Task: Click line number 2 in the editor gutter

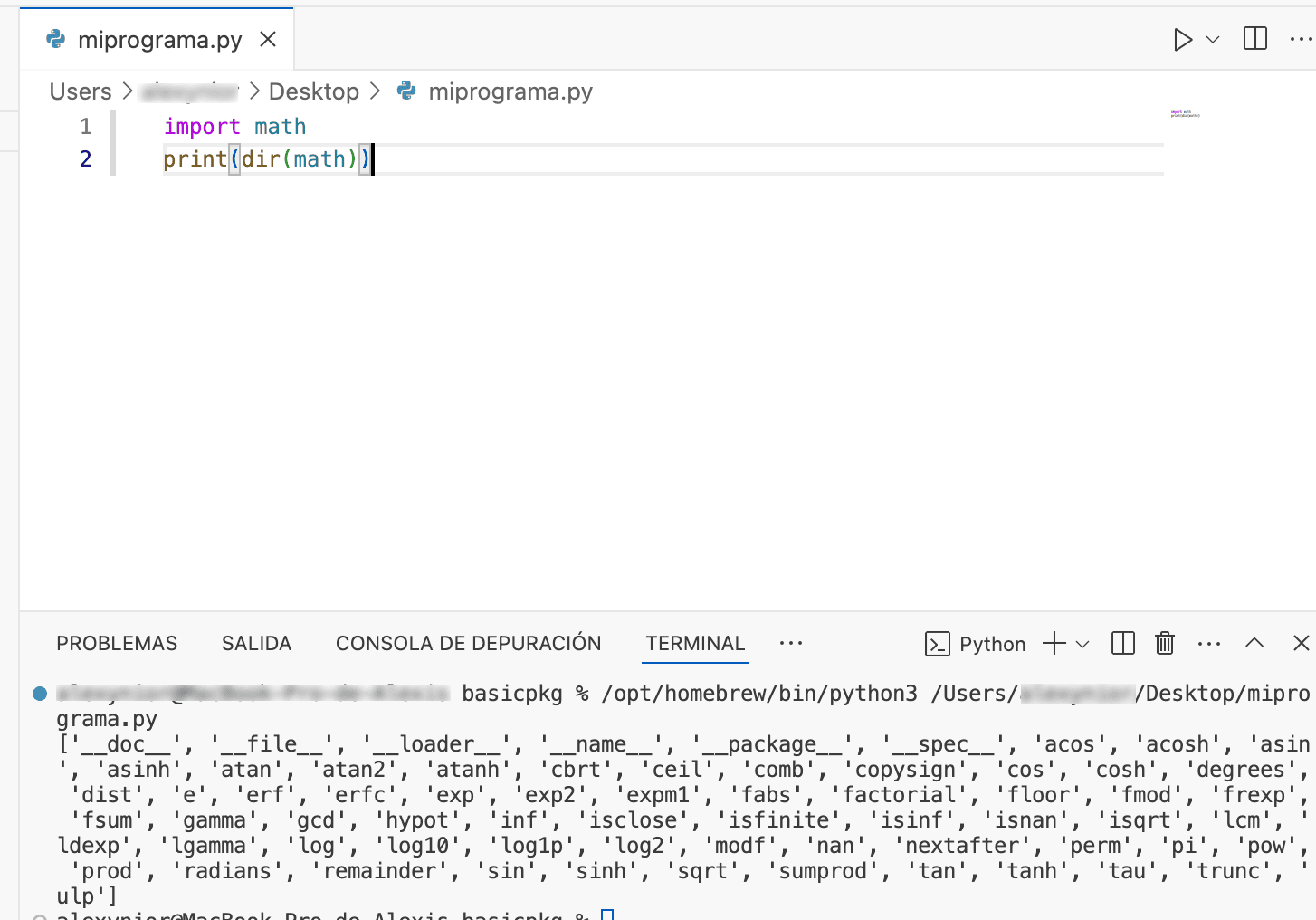Action: 84,158
